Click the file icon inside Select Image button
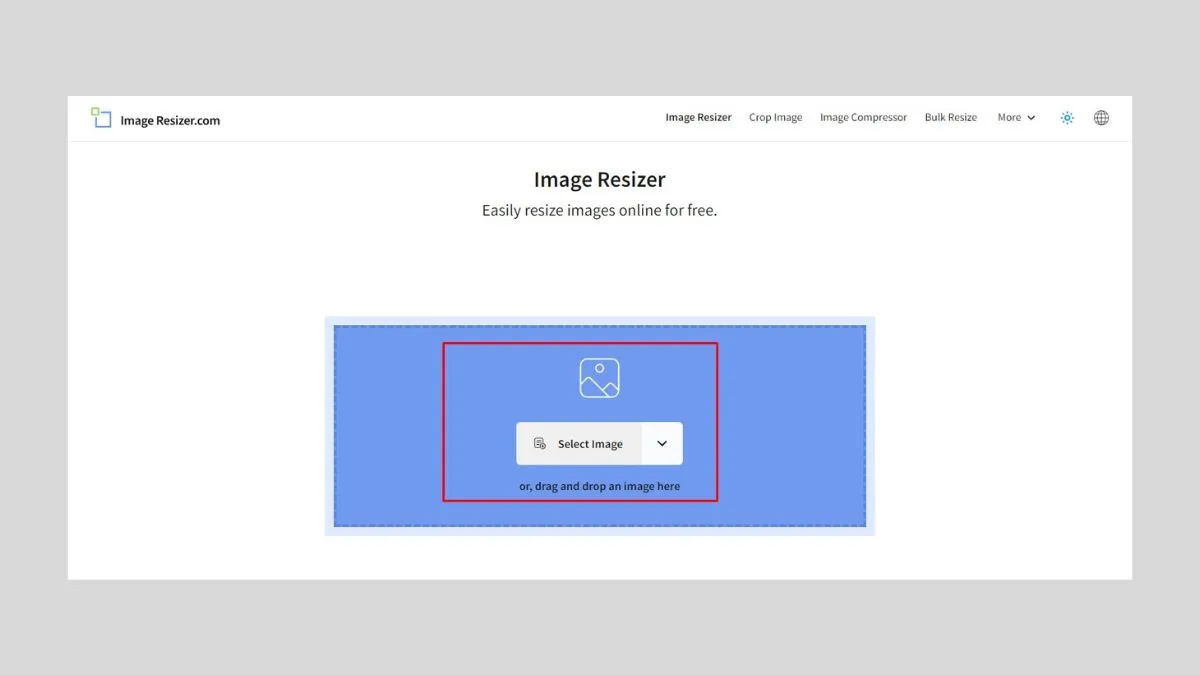Screen dimensions: 1200x675 [541, 443]
